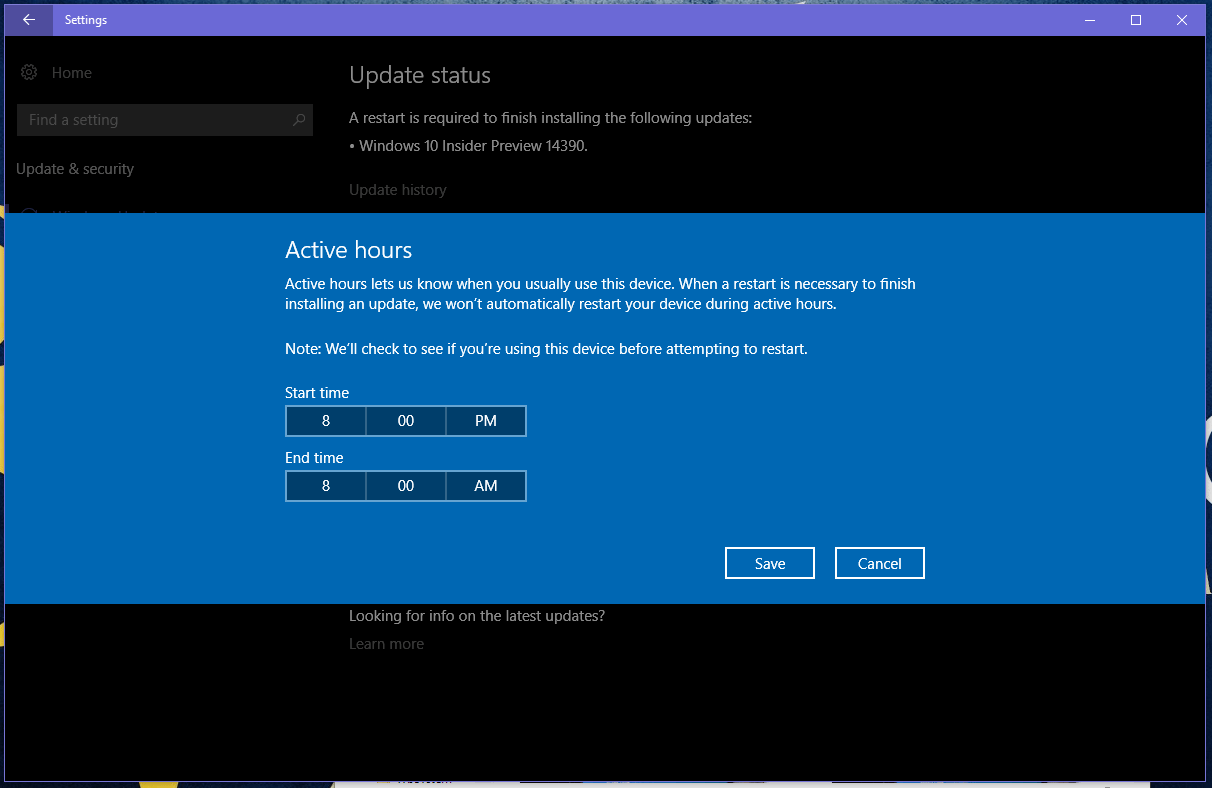
Task: Cancel the Active hours dialog
Action: (880, 563)
